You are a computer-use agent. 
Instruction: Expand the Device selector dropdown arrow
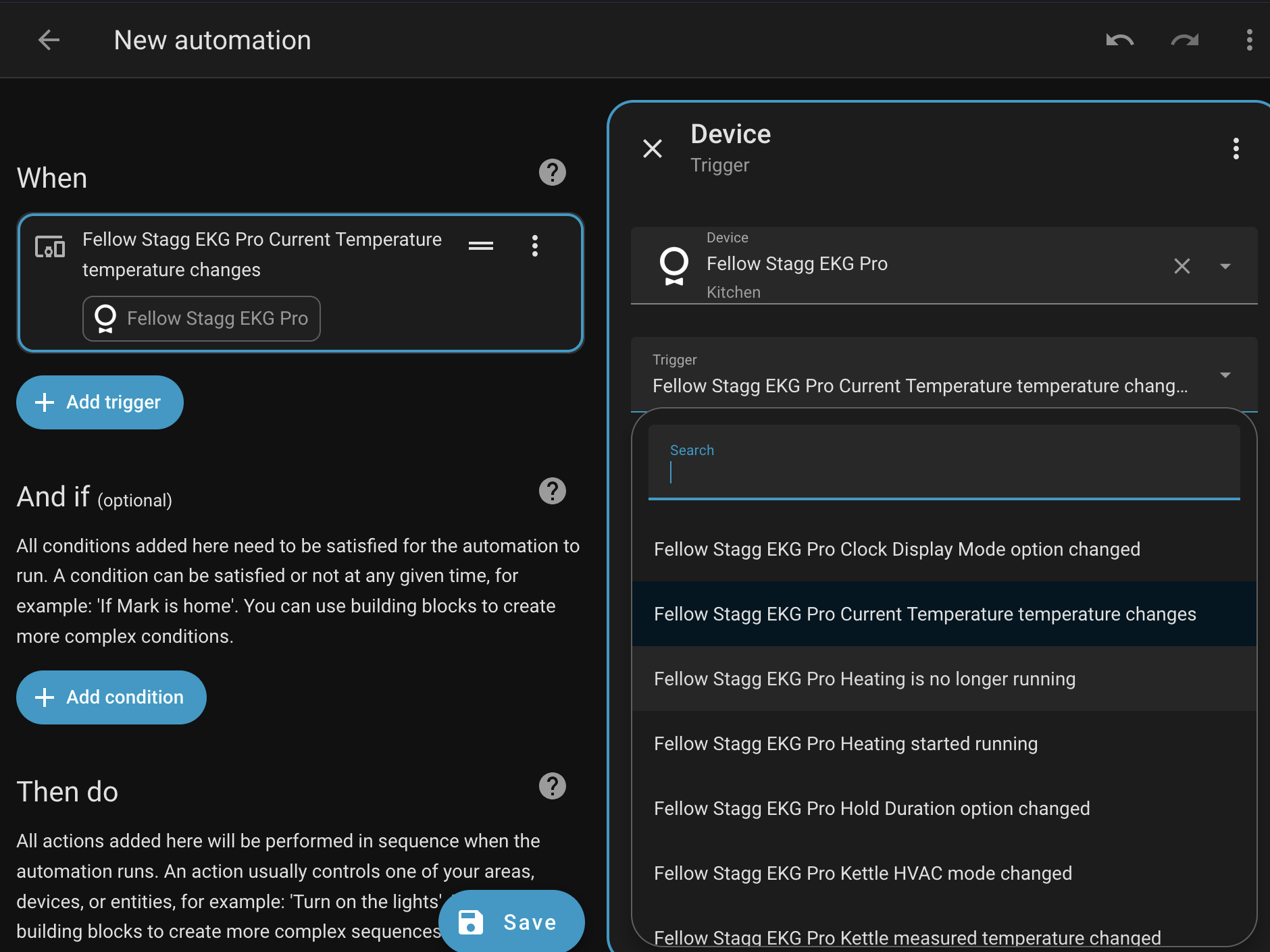1225,266
